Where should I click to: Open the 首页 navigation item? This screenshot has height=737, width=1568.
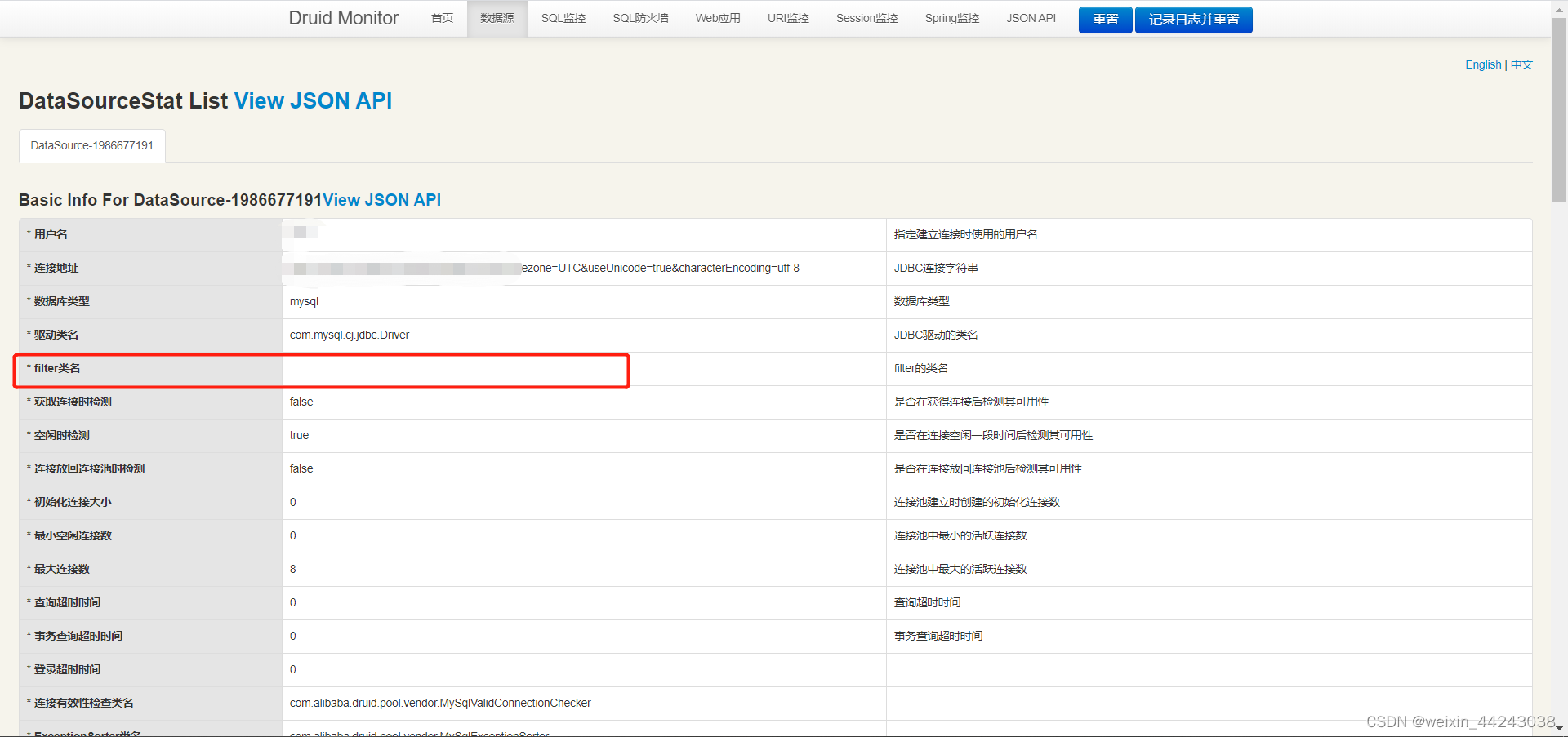click(x=441, y=18)
